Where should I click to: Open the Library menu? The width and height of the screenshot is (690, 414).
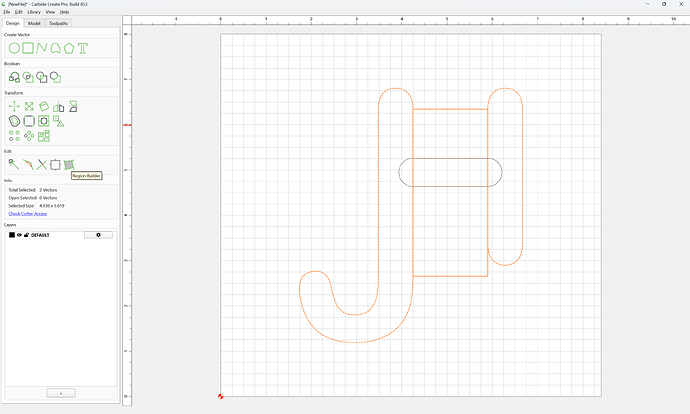click(x=34, y=12)
